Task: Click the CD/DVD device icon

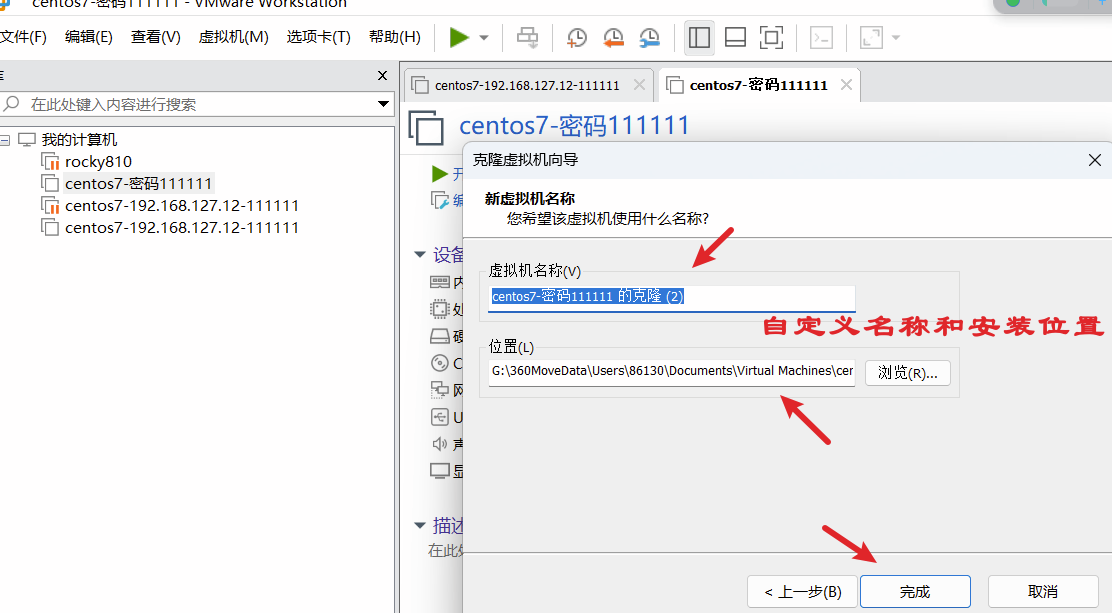Action: coord(440,363)
